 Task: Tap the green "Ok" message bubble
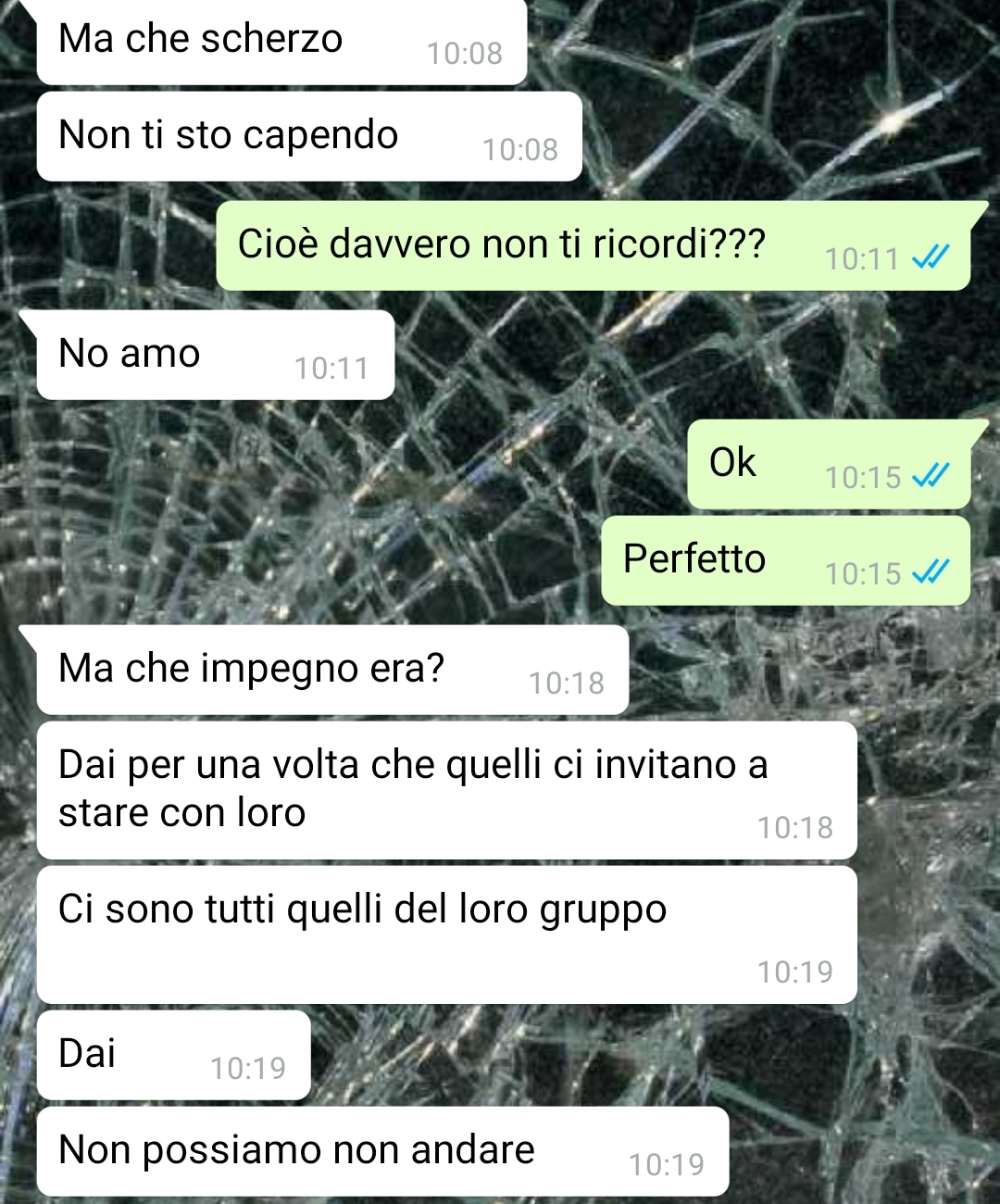(829, 464)
